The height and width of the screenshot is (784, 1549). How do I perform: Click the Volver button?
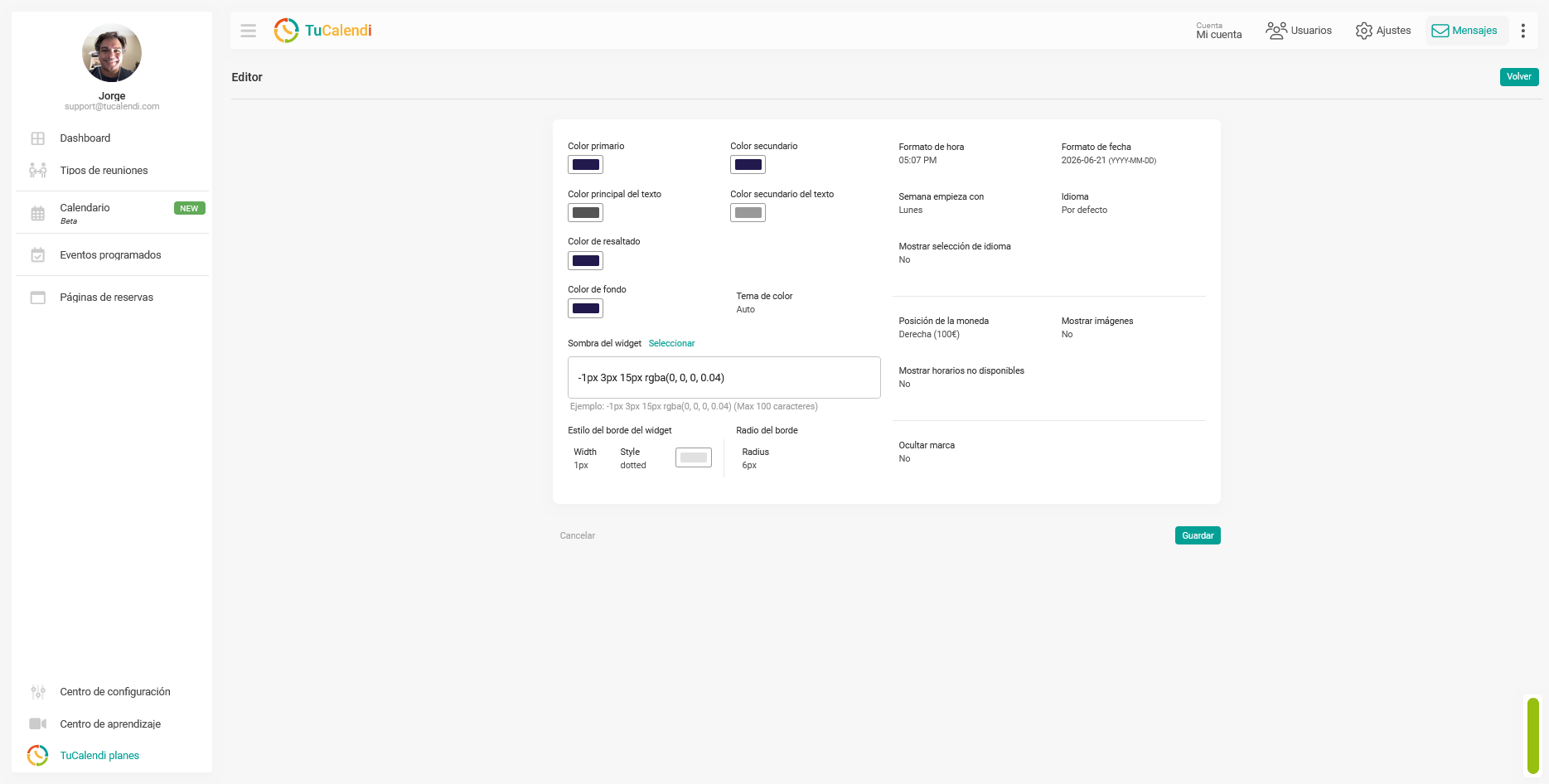pyautogui.click(x=1519, y=76)
